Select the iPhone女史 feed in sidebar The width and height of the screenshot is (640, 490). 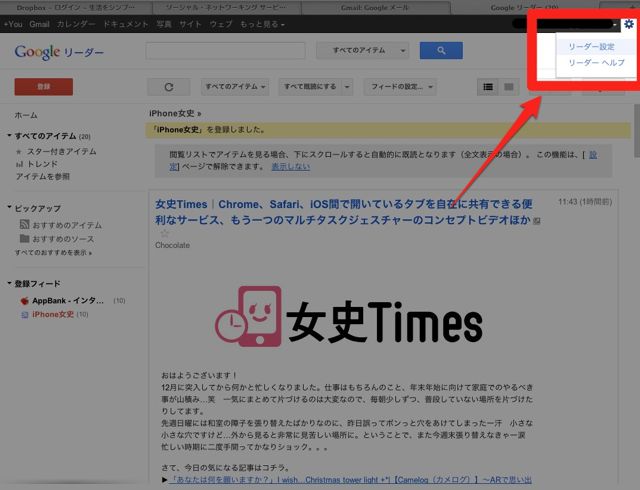click(53, 314)
